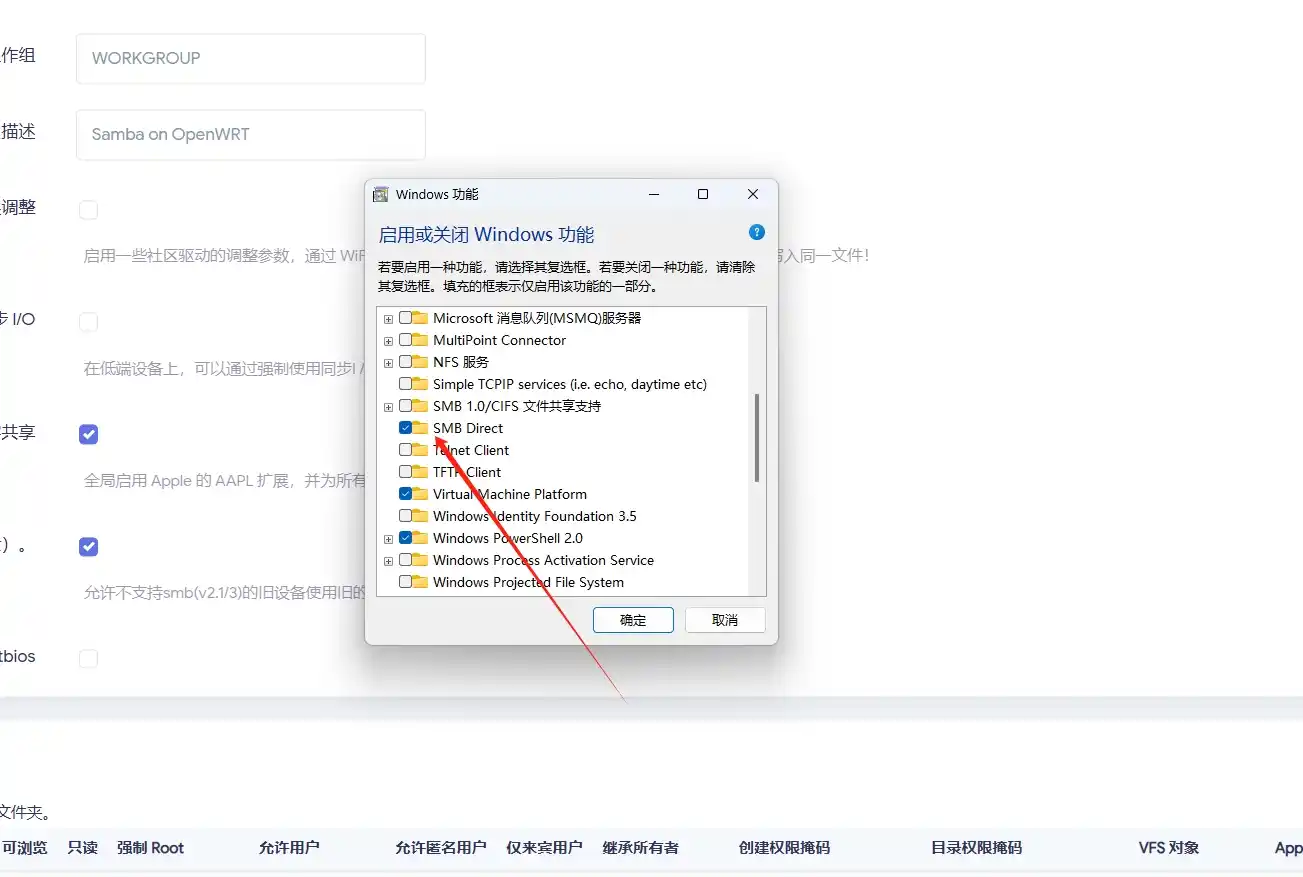Click the 目录权限掩码 column header
The width and height of the screenshot is (1303, 877).
pyautogui.click(x=977, y=848)
